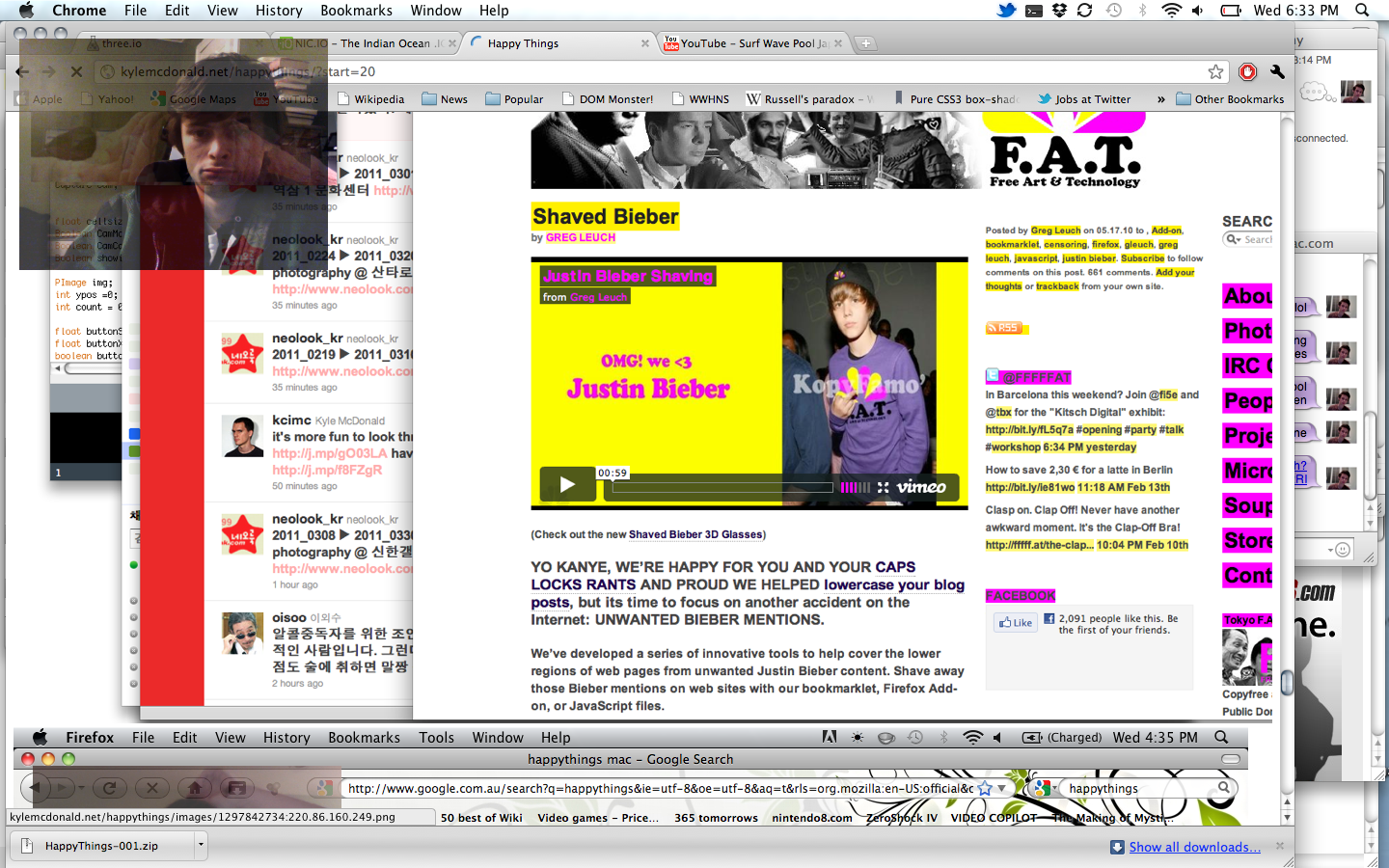This screenshot has width=1389, height=868.
Task: Click the Facebook Like thumbs-up button
Action: click(x=1016, y=623)
